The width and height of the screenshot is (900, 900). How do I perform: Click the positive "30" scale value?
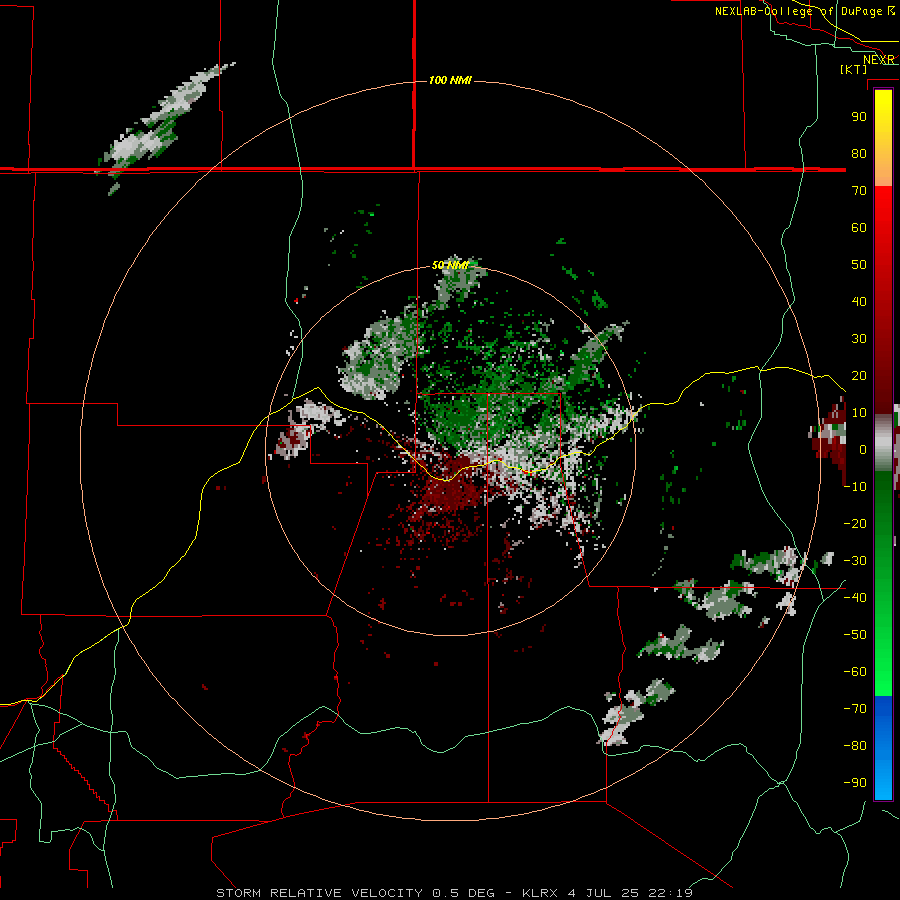point(859,339)
